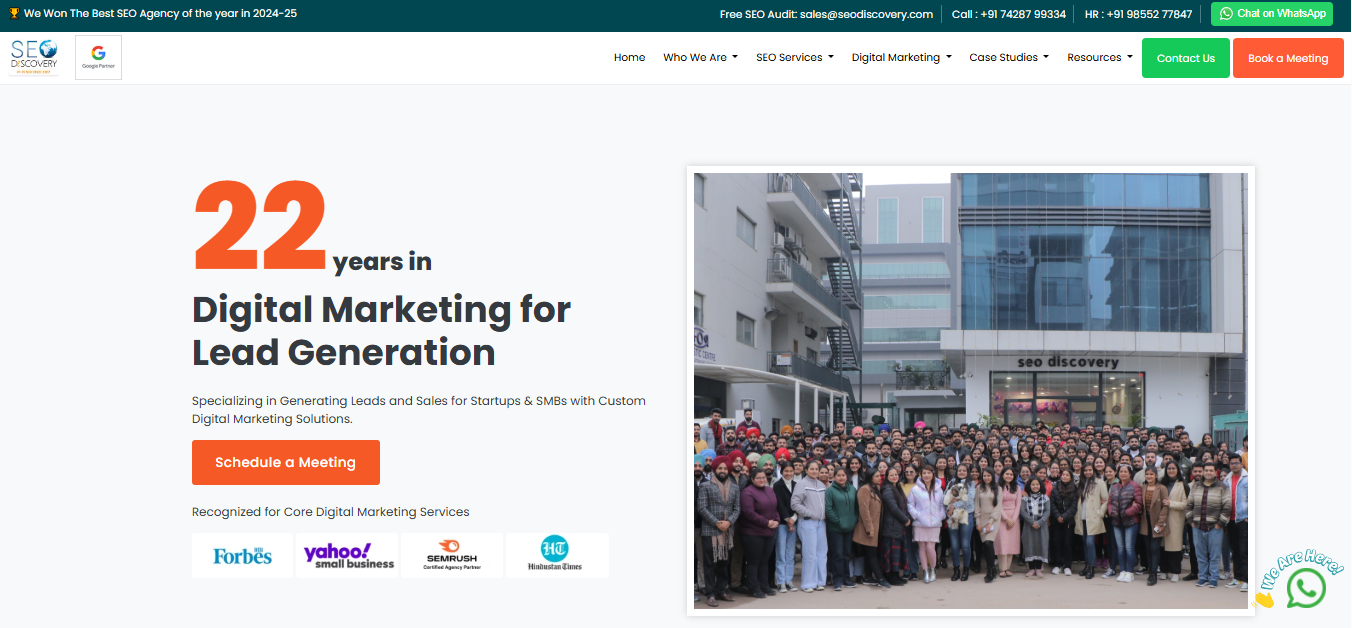This screenshot has width=1352, height=628.
Task: Click the Recognized for Core Digital Marketing Services text
Action: [x=330, y=512]
